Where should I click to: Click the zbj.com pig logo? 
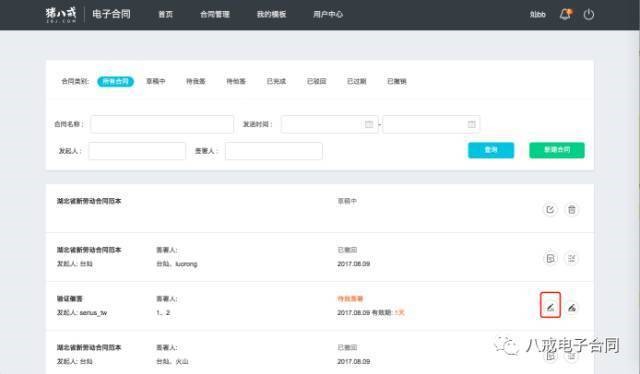click(61, 14)
